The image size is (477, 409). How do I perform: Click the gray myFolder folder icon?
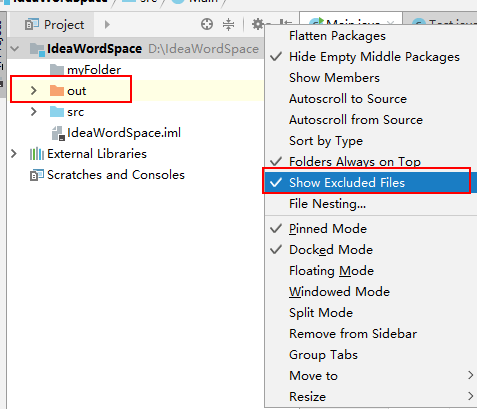(57, 70)
